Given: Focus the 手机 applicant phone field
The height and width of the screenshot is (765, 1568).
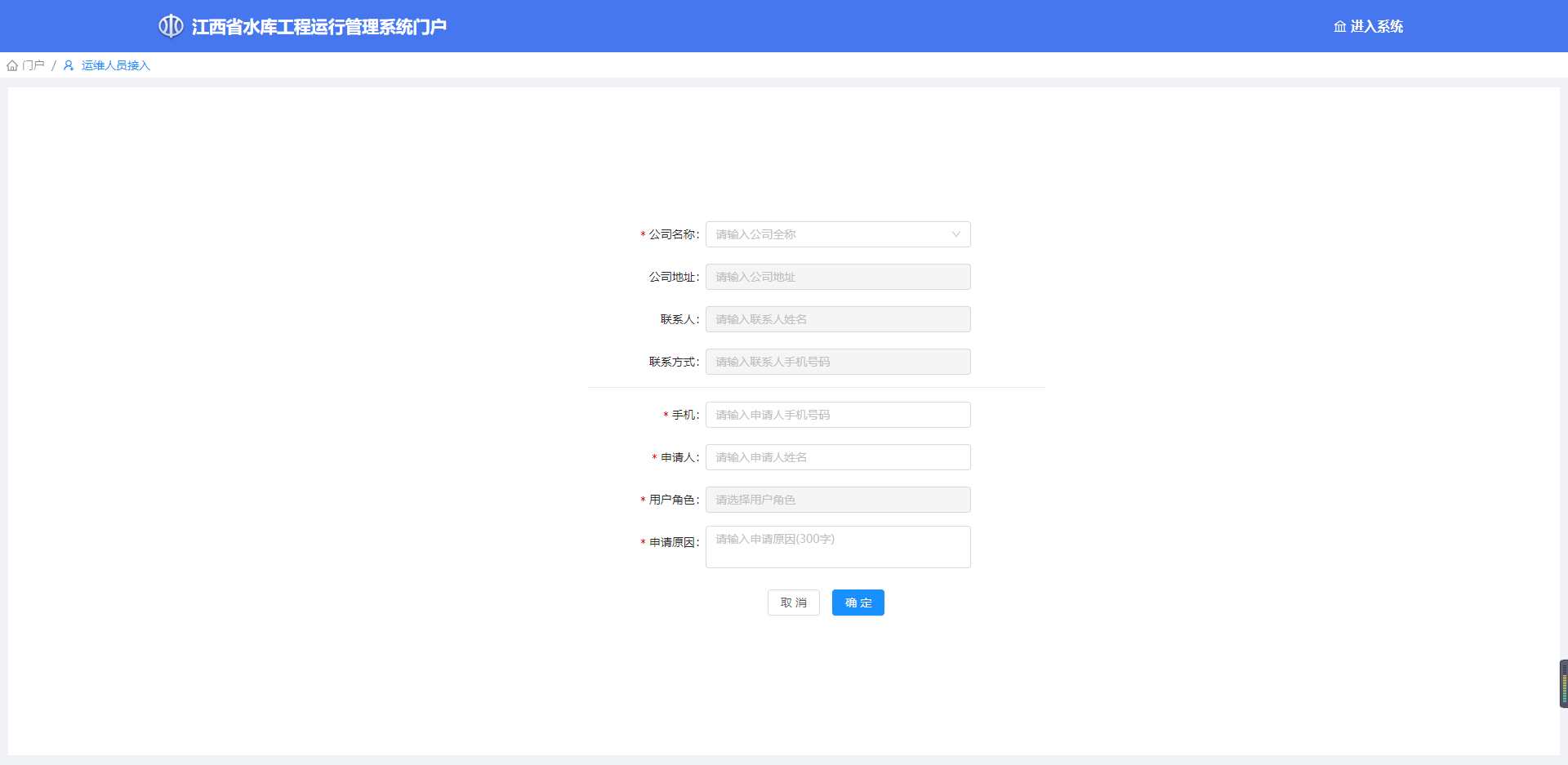Looking at the screenshot, I should [x=838, y=415].
